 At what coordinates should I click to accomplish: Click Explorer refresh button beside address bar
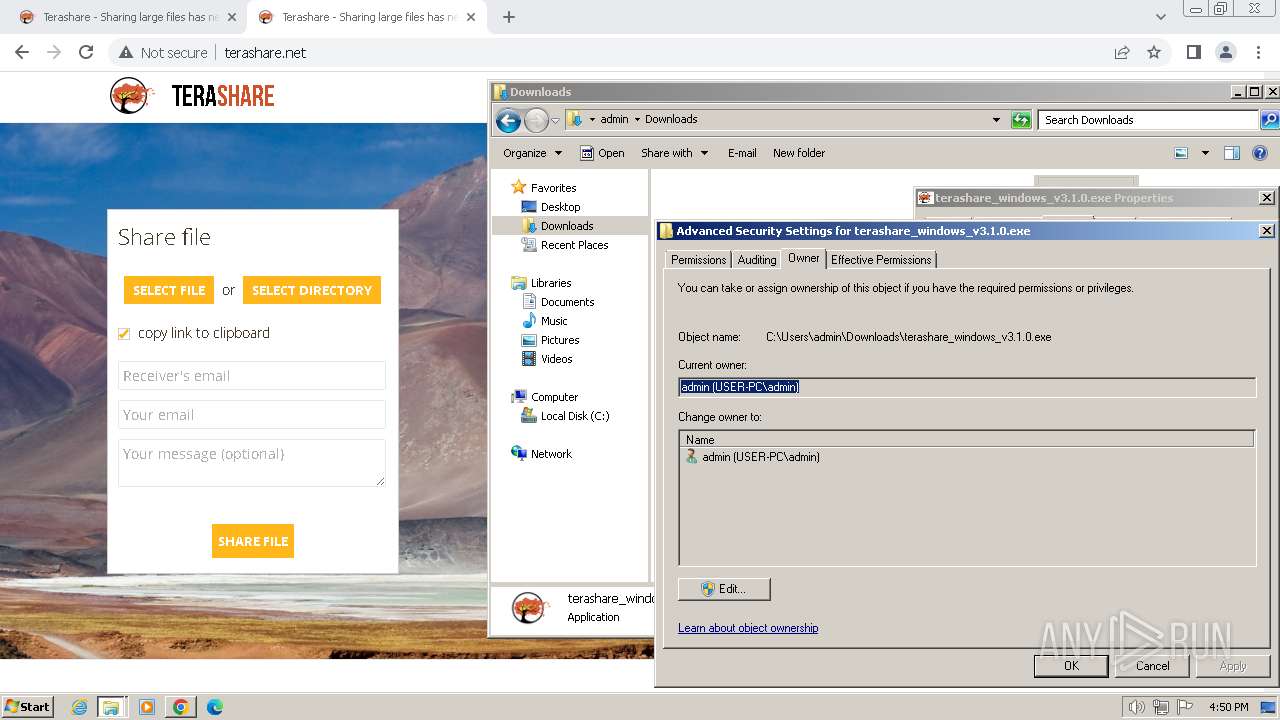point(1021,120)
